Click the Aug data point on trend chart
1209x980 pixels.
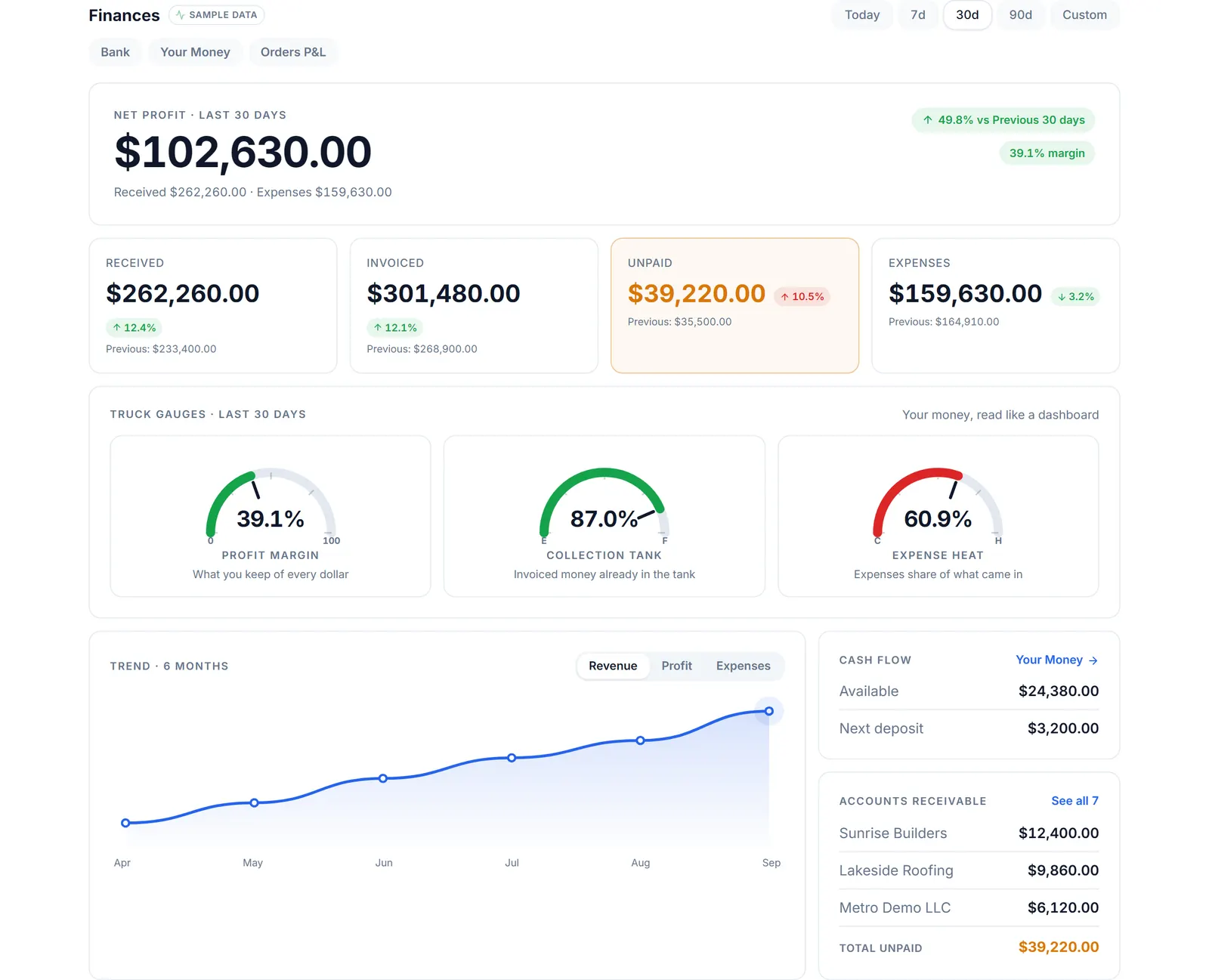click(640, 740)
